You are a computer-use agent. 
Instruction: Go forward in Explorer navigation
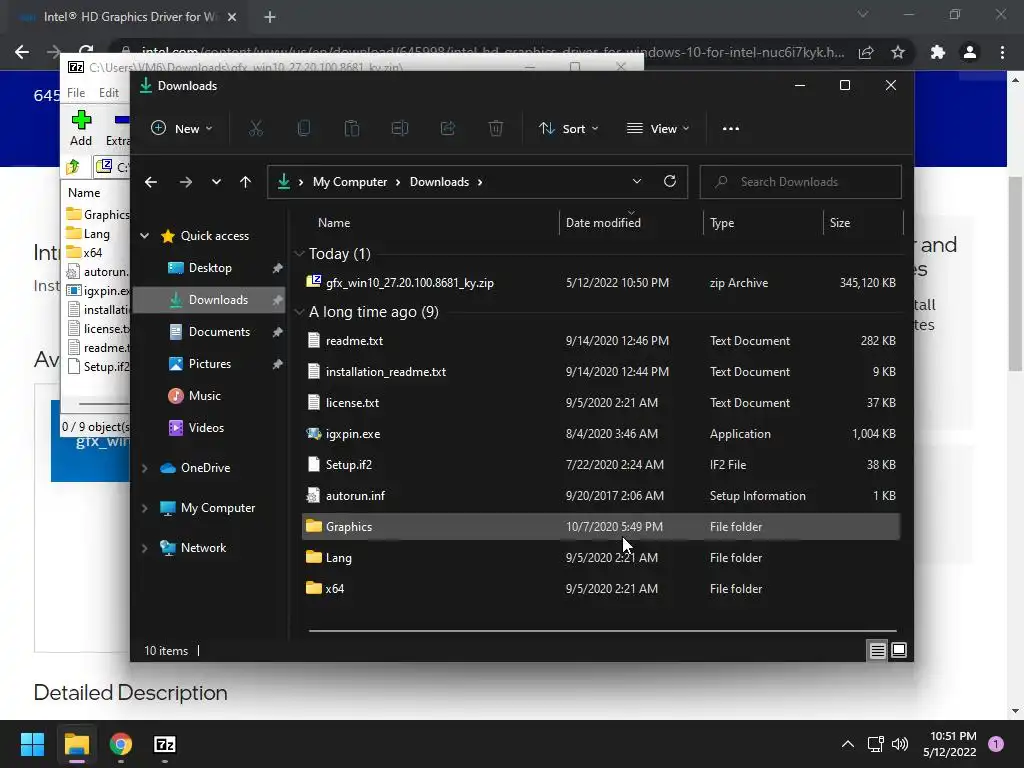click(185, 182)
